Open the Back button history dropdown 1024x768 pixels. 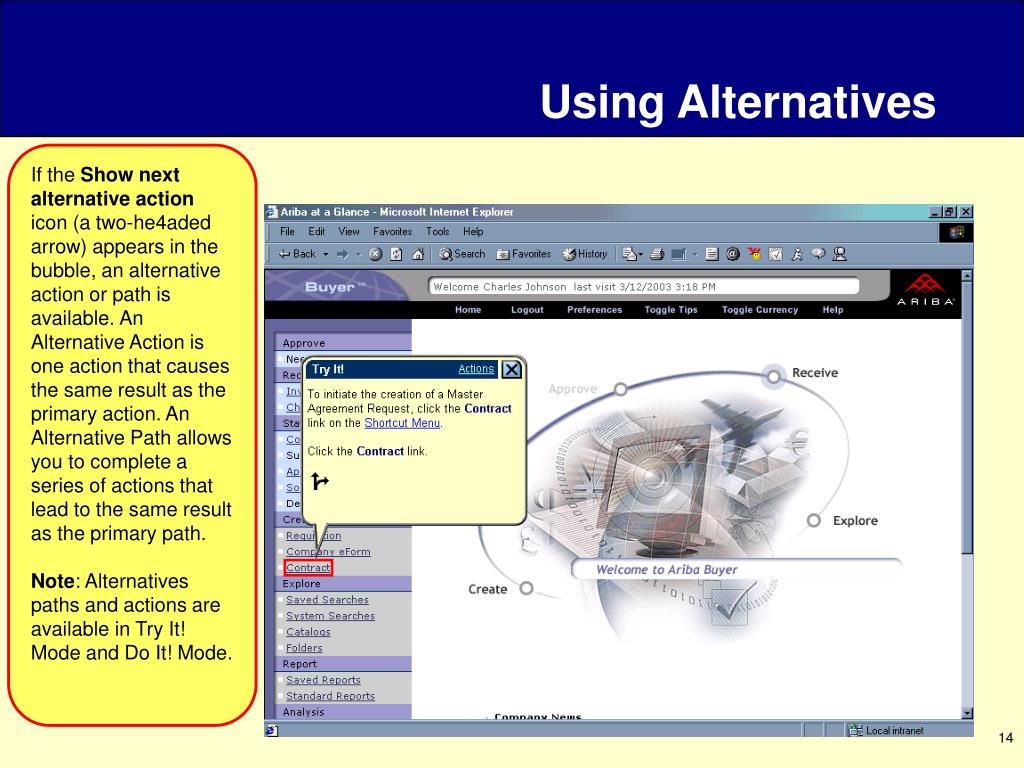[325, 254]
